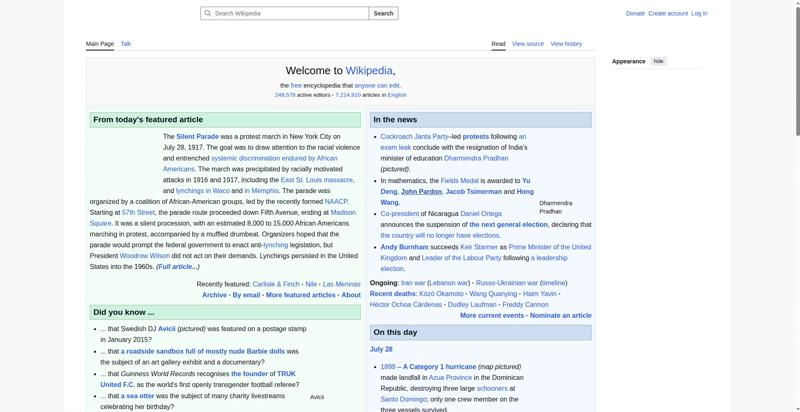Open the Freddy Cannon link
This screenshot has width=800, height=412.
[525, 304]
